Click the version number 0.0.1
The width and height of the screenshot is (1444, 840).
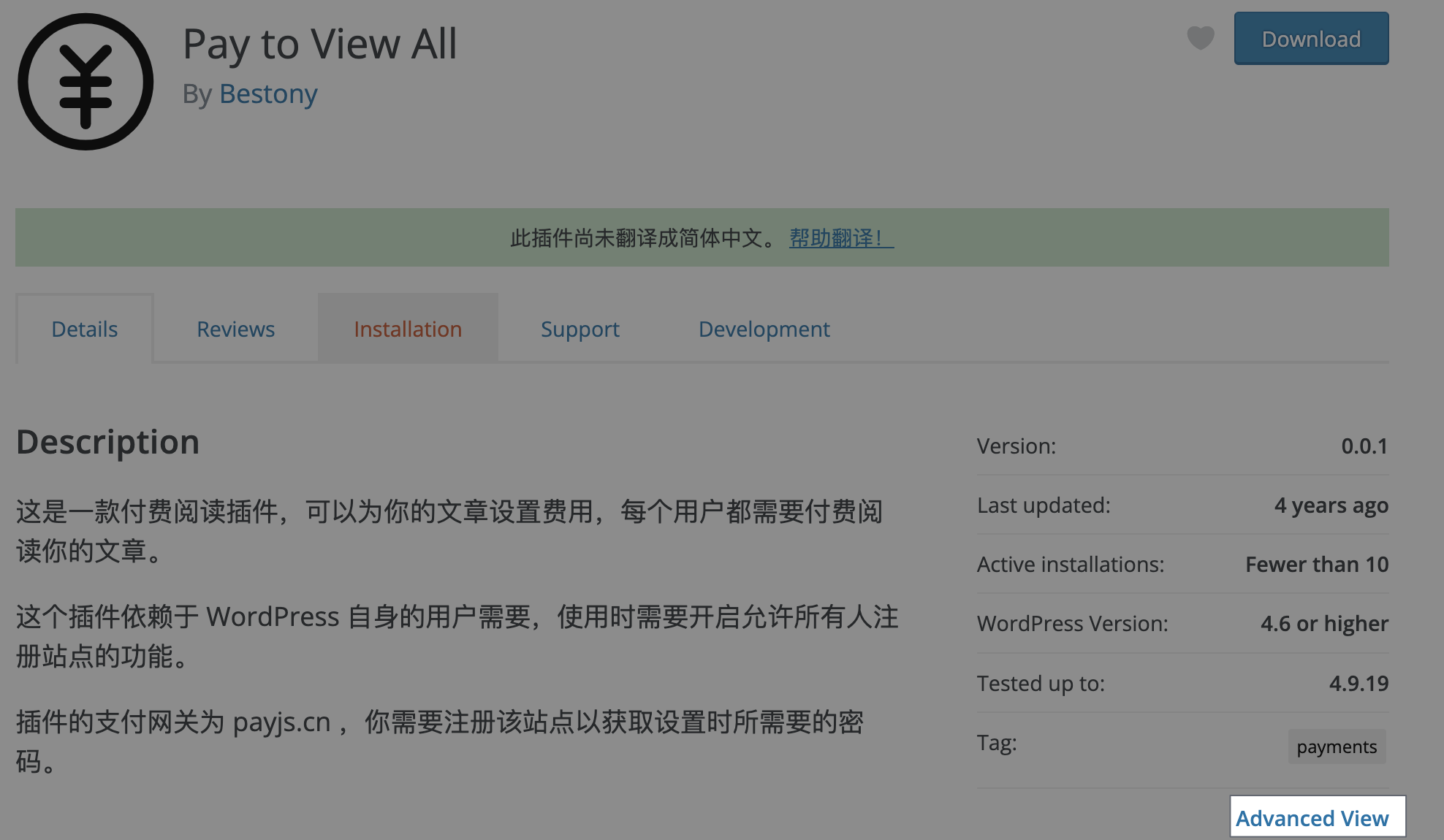pyautogui.click(x=1364, y=446)
